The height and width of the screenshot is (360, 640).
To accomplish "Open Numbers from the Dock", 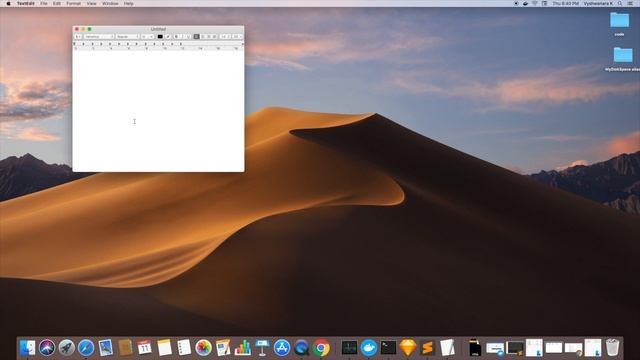I will [x=243, y=348].
